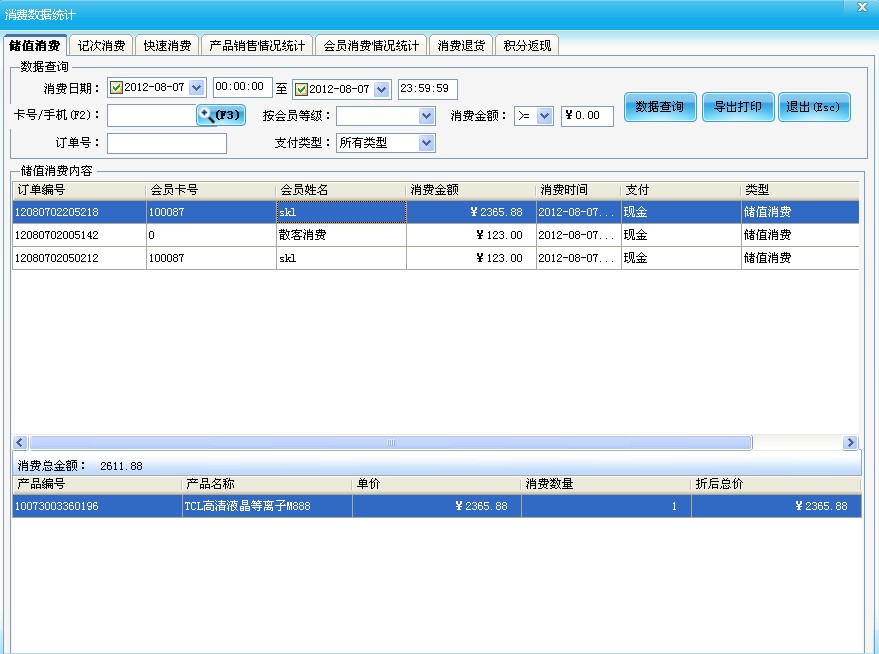The width and height of the screenshot is (879, 654).
Task: Click the 数据查询 query button
Action: click(x=660, y=108)
